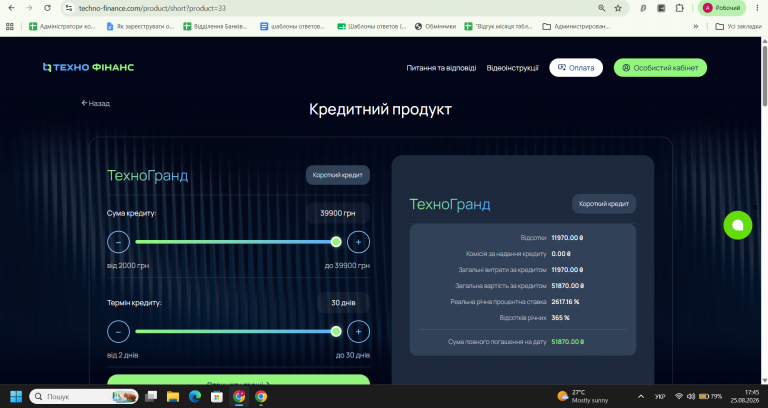Click the loan amount slider handle
768x408 pixels.
coord(336,241)
